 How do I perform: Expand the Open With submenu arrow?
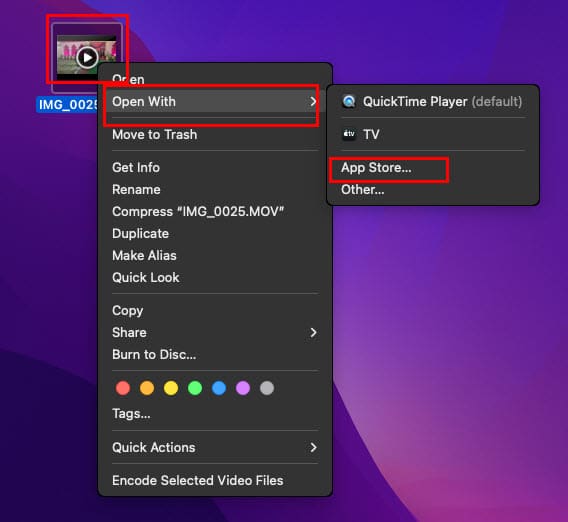[x=313, y=102]
